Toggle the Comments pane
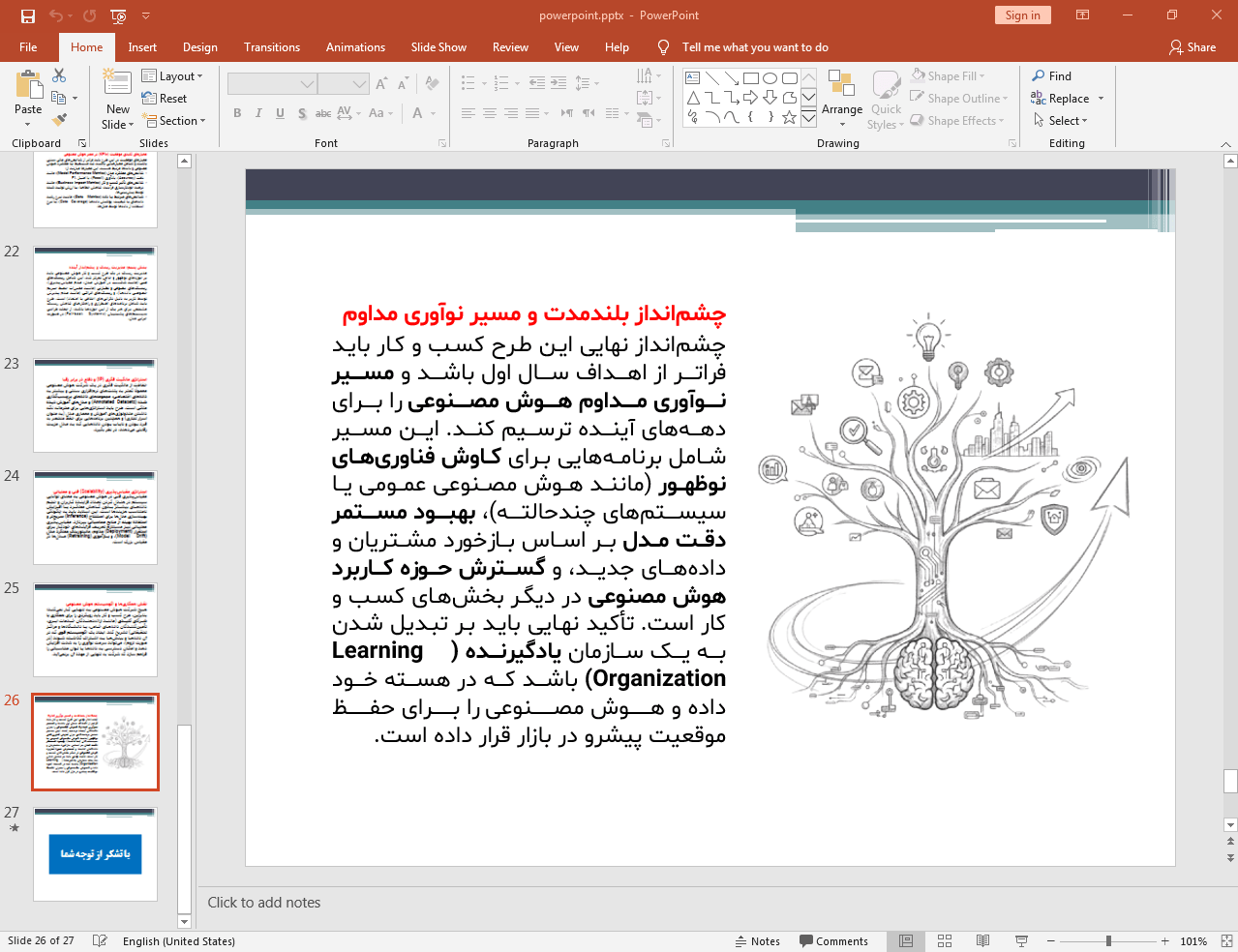 click(x=833, y=940)
